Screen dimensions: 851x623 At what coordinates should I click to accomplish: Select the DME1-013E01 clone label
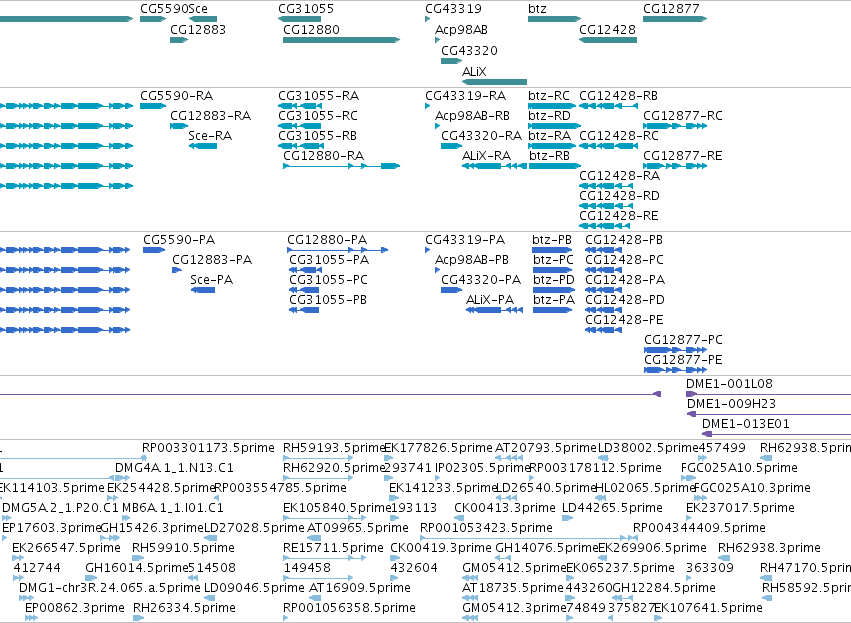coord(746,424)
